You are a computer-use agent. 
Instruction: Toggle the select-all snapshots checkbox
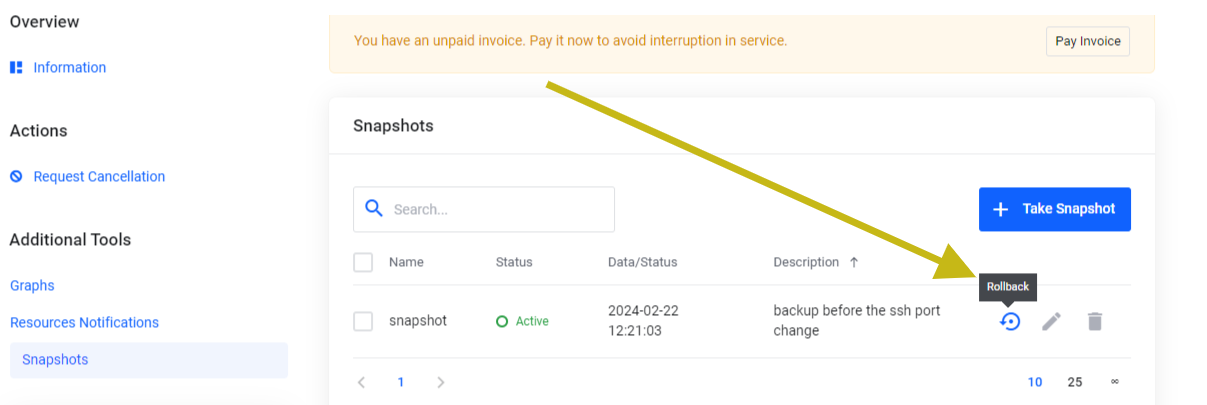click(x=363, y=262)
